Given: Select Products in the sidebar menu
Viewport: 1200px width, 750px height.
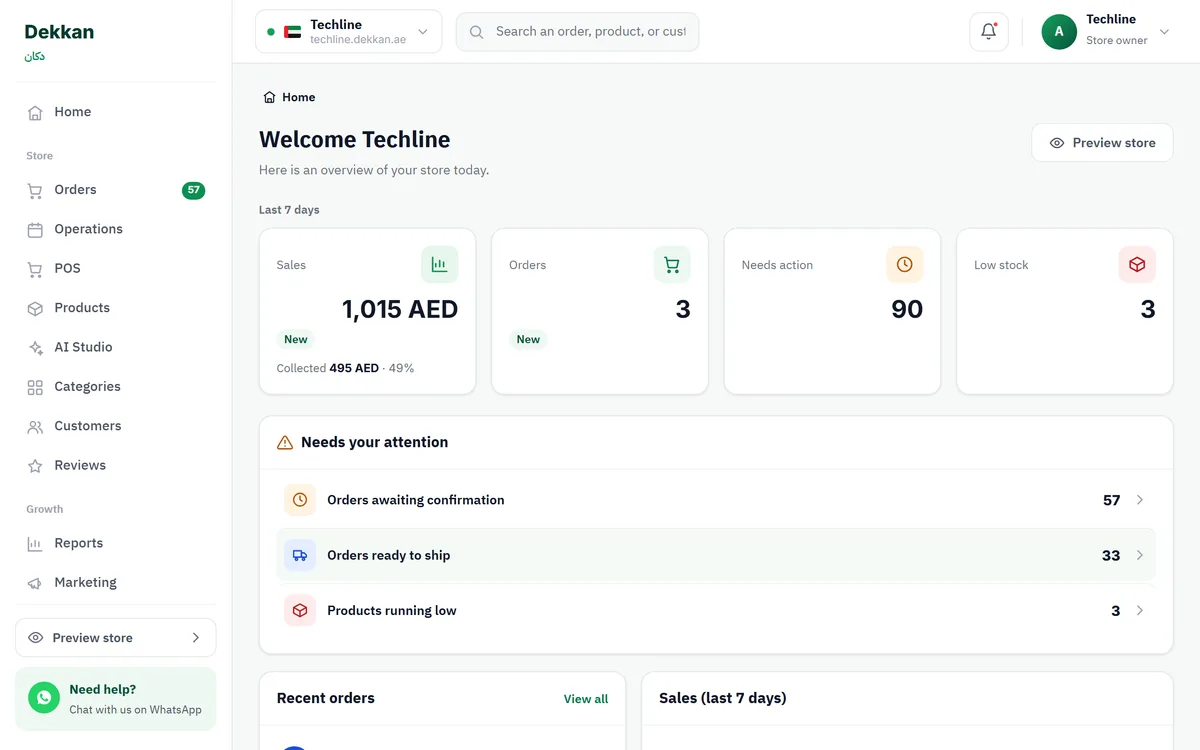Looking at the screenshot, I should click(116, 308).
